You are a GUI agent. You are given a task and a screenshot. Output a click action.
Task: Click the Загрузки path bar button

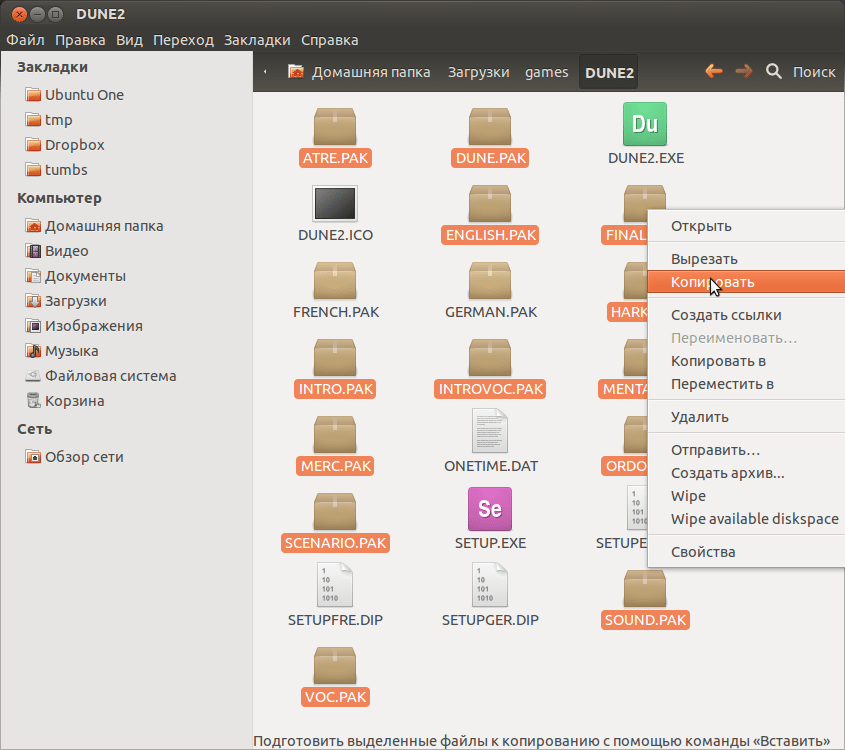(x=479, y=72)
